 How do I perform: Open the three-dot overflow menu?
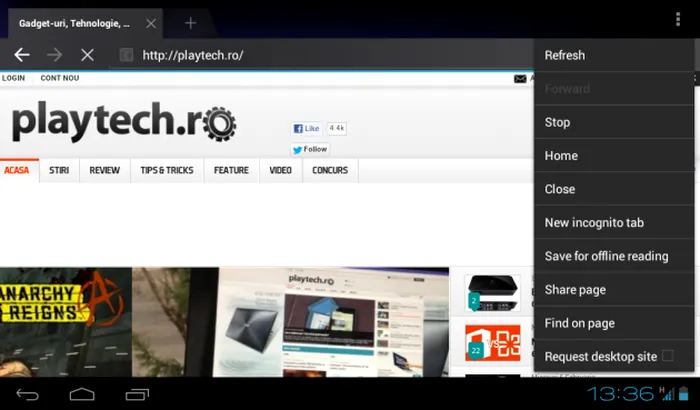(678, 19)
